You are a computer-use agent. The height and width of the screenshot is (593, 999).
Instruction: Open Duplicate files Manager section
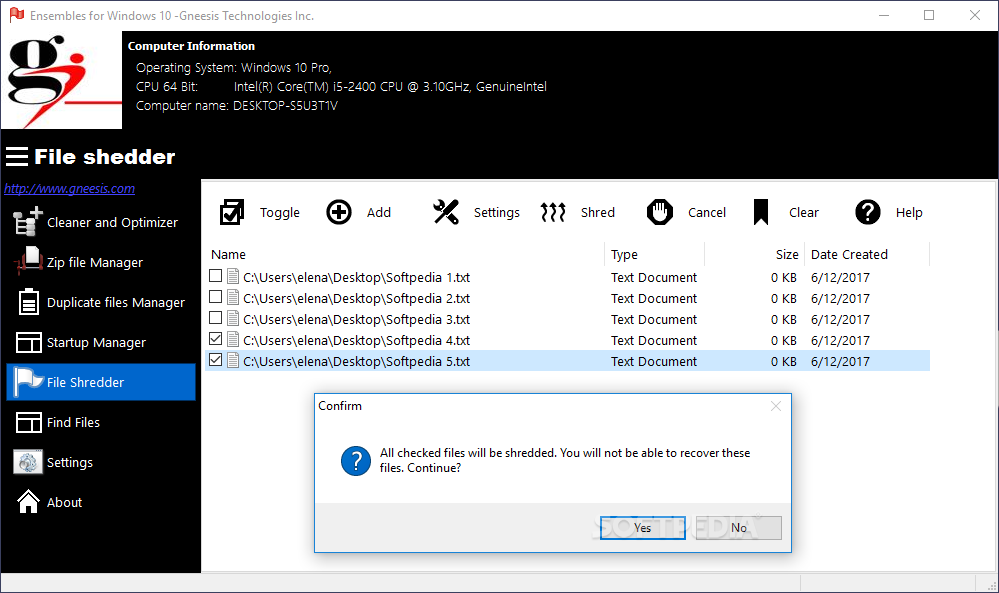click(116, 303)
